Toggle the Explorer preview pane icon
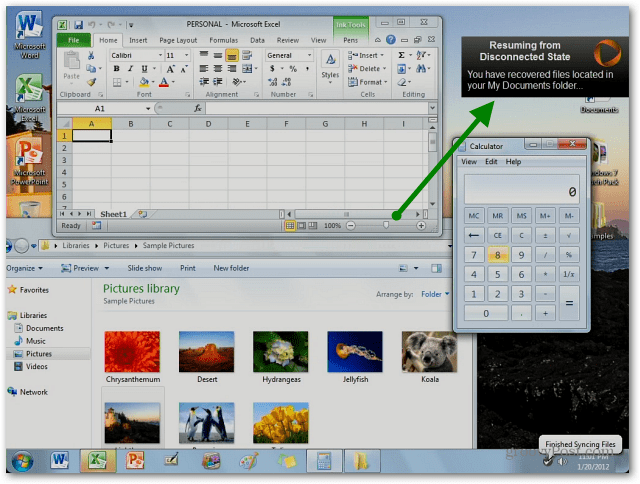 point(436,268)
